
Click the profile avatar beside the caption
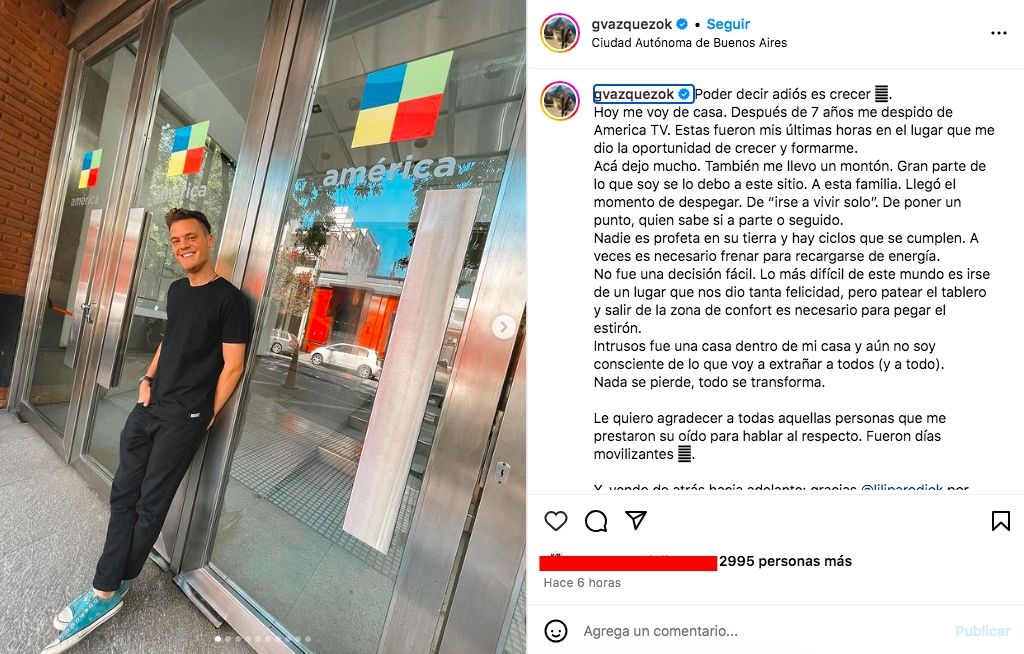(560, 101)
